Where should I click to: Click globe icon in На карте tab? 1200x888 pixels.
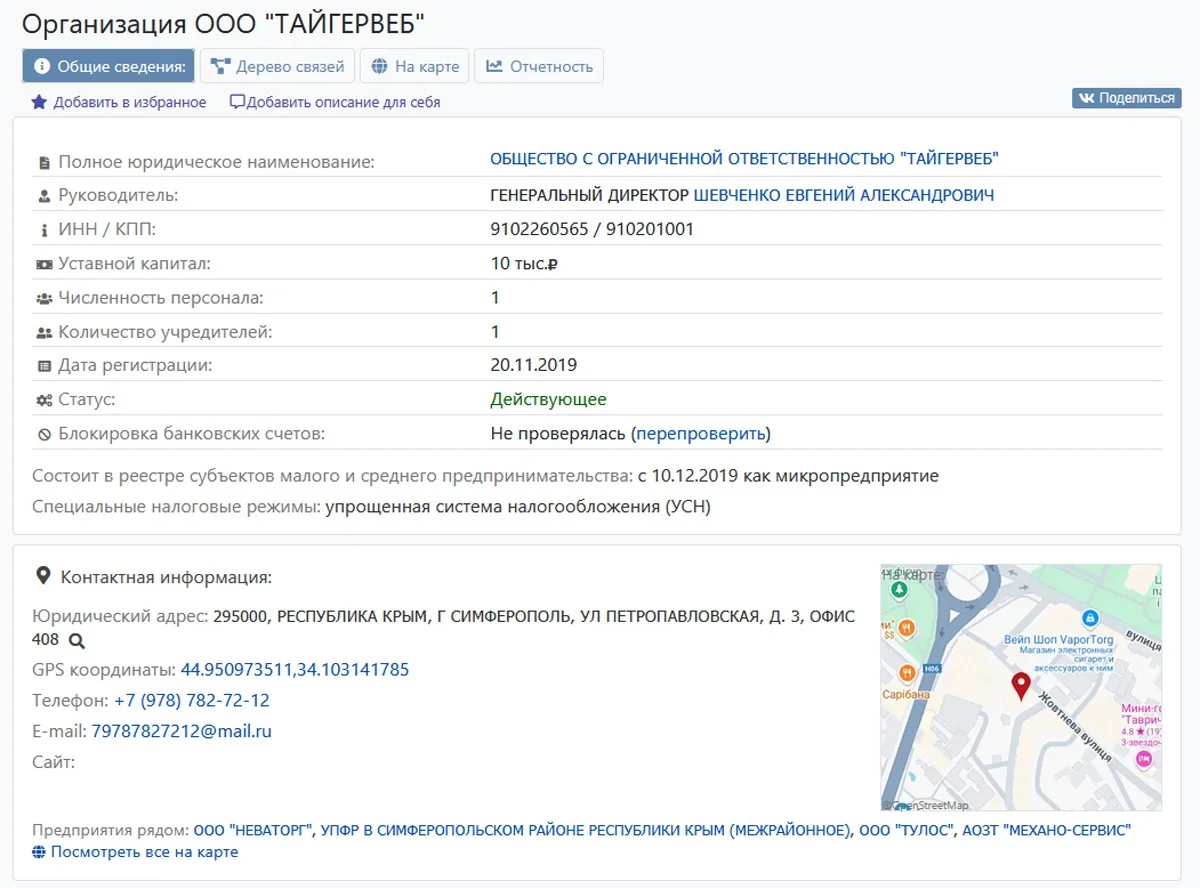379,66
